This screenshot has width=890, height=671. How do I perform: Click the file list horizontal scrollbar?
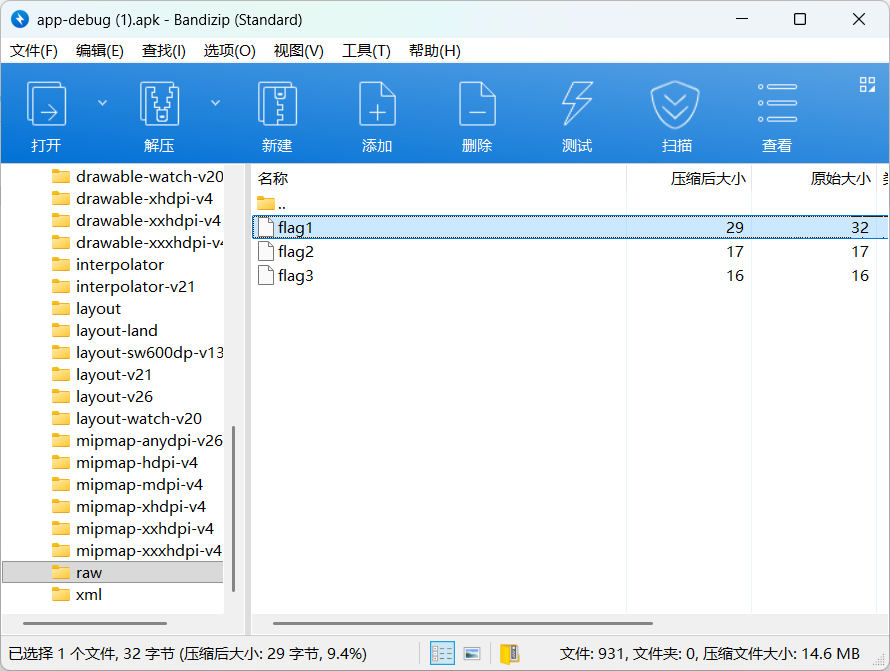point(463,623)
